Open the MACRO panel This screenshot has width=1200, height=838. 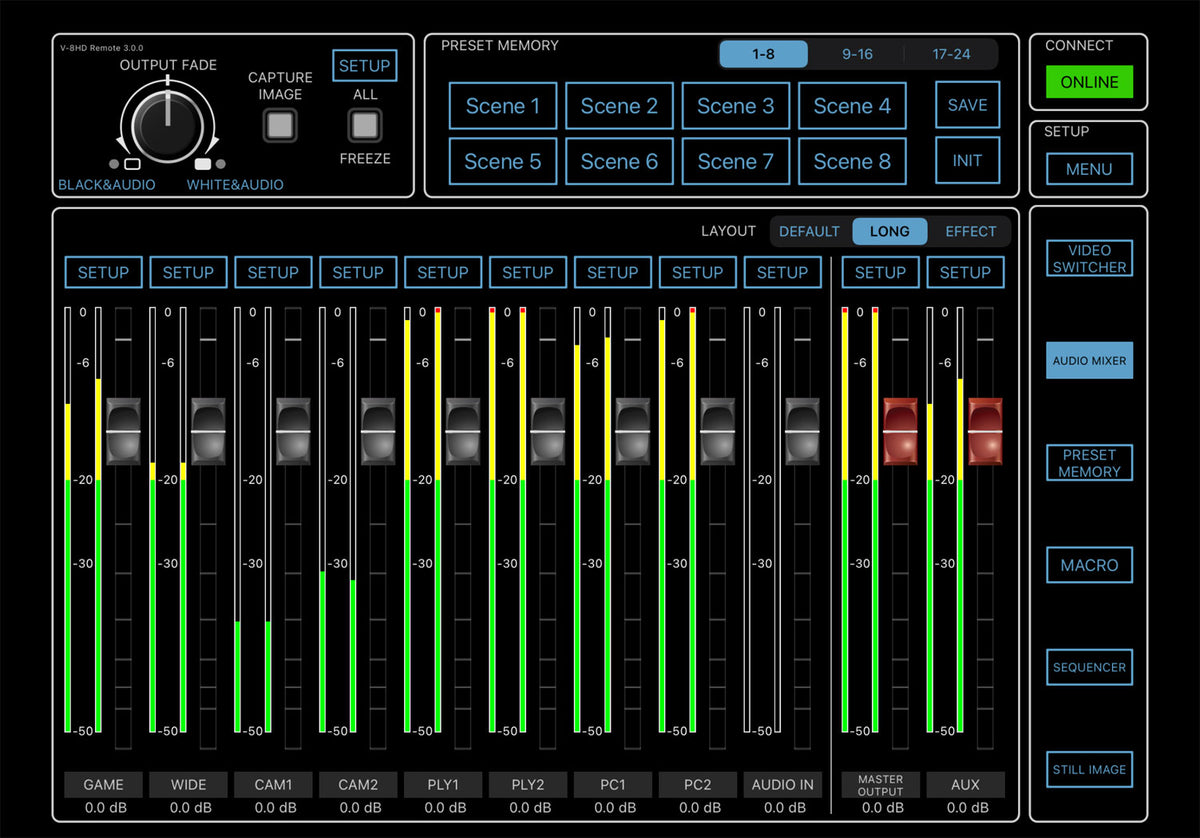pos(1089,565)
